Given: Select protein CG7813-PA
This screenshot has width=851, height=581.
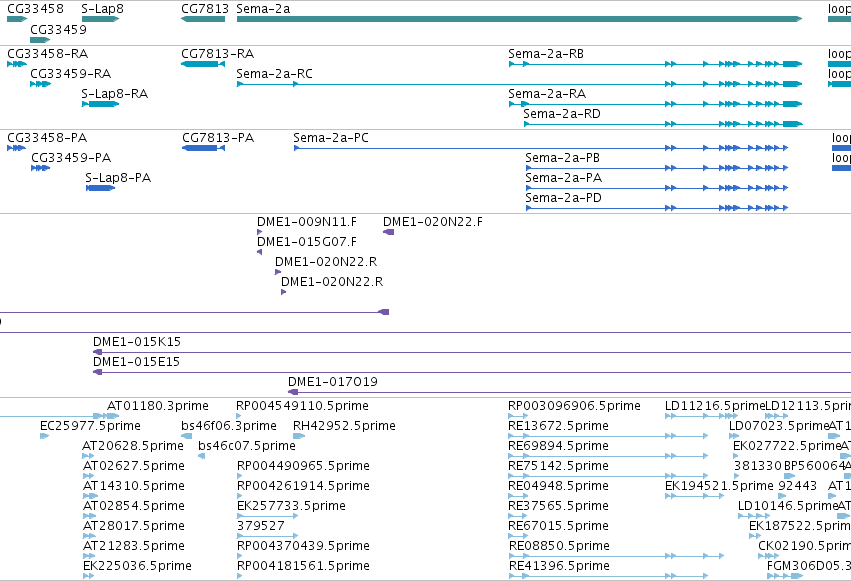Looking at the screenshot, I should [204, 148].
